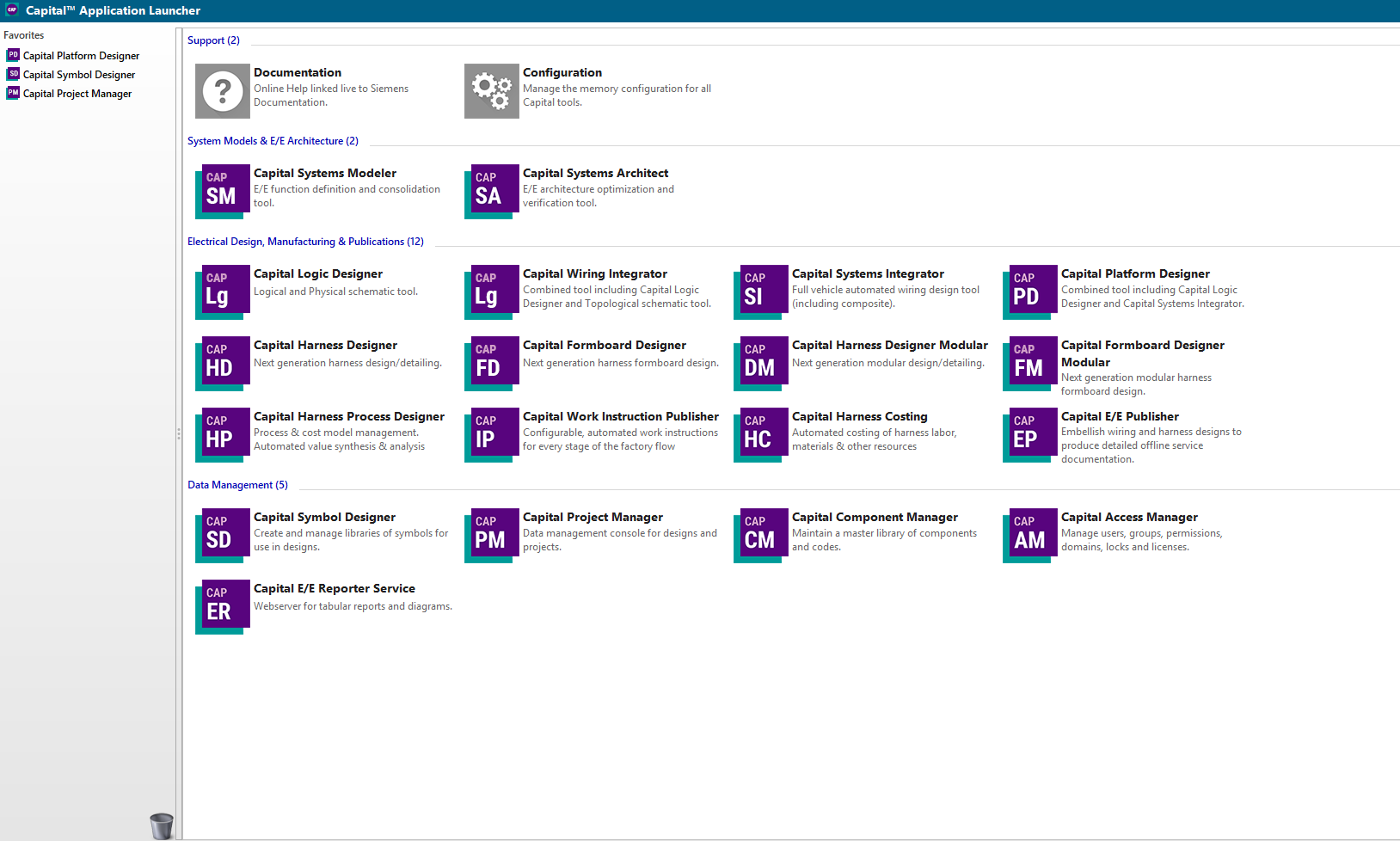Viewport: 1400px width, 841px height.
Task: Click the Capital app icon in title bar
Action: pyautogui.click(x=12, y=10)
